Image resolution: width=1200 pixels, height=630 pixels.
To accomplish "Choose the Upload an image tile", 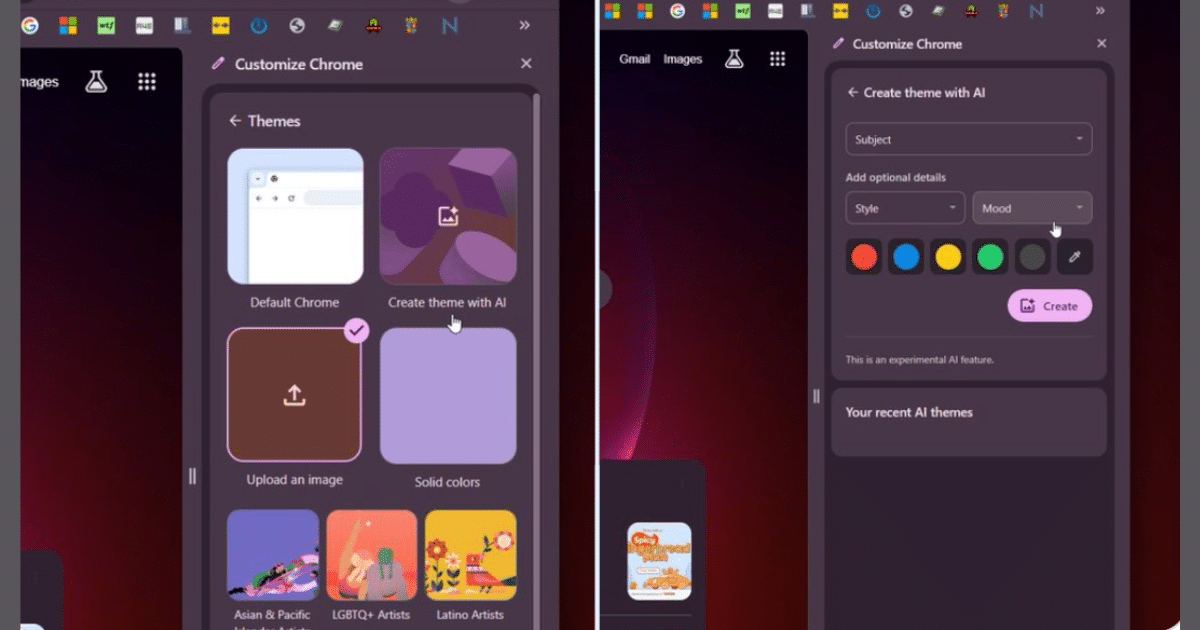I will [x=294, y=394].
